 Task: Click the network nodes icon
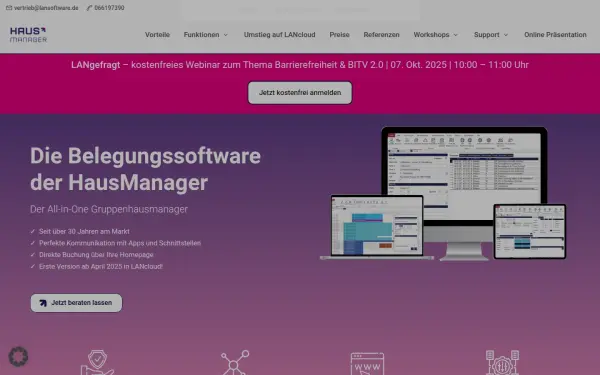click(x=234, y=362)
